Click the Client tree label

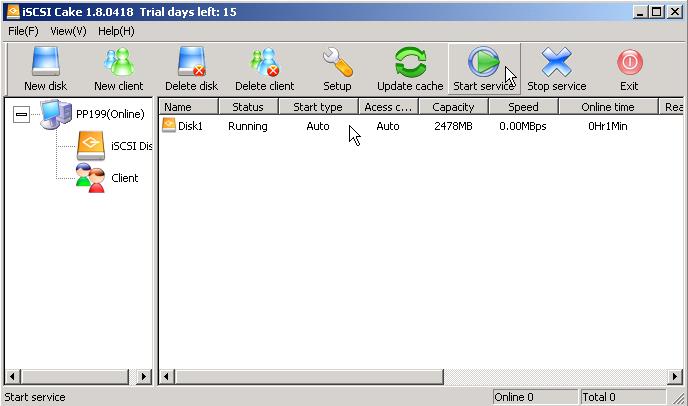tap(125, 178)
